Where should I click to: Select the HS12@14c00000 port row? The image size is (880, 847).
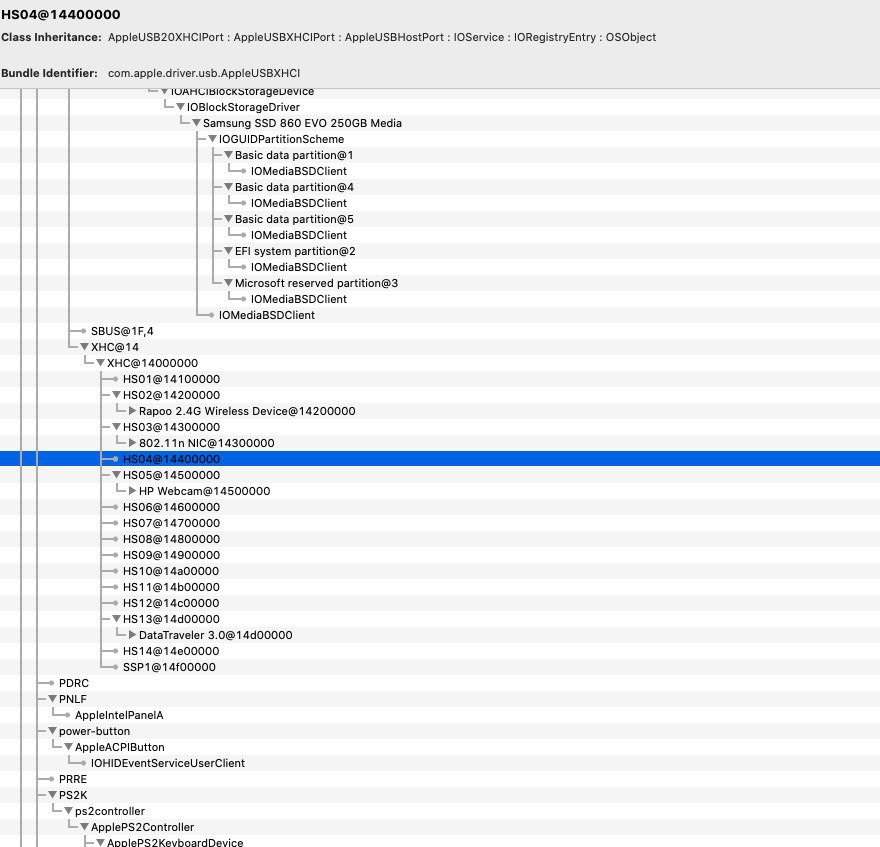point(440,603)
